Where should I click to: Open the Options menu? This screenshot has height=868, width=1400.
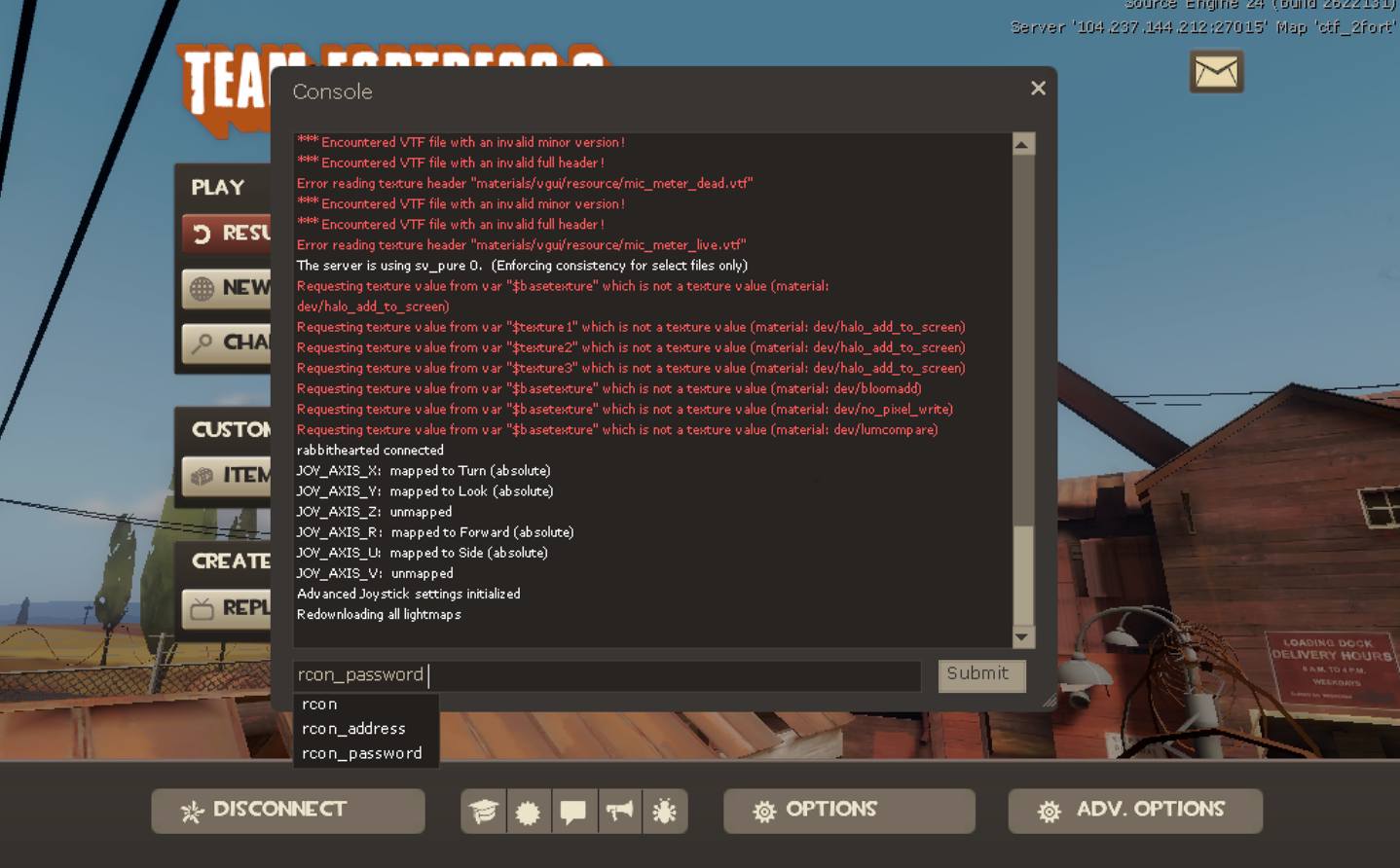pyautogui.click(x=848, y=810)
